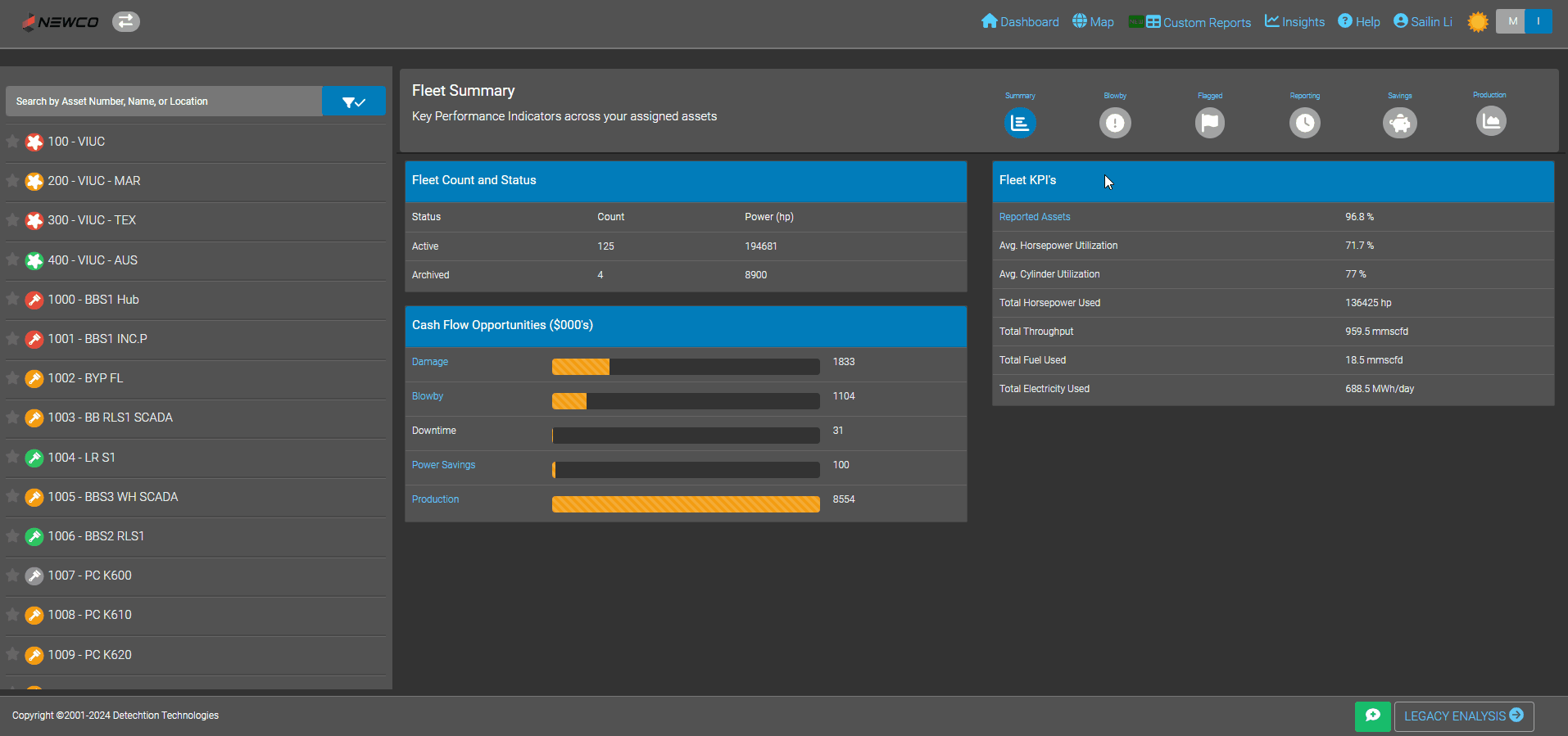Click status icon of 300 - VIUC - TEX

pyautogui.click(x=34, y=221)
